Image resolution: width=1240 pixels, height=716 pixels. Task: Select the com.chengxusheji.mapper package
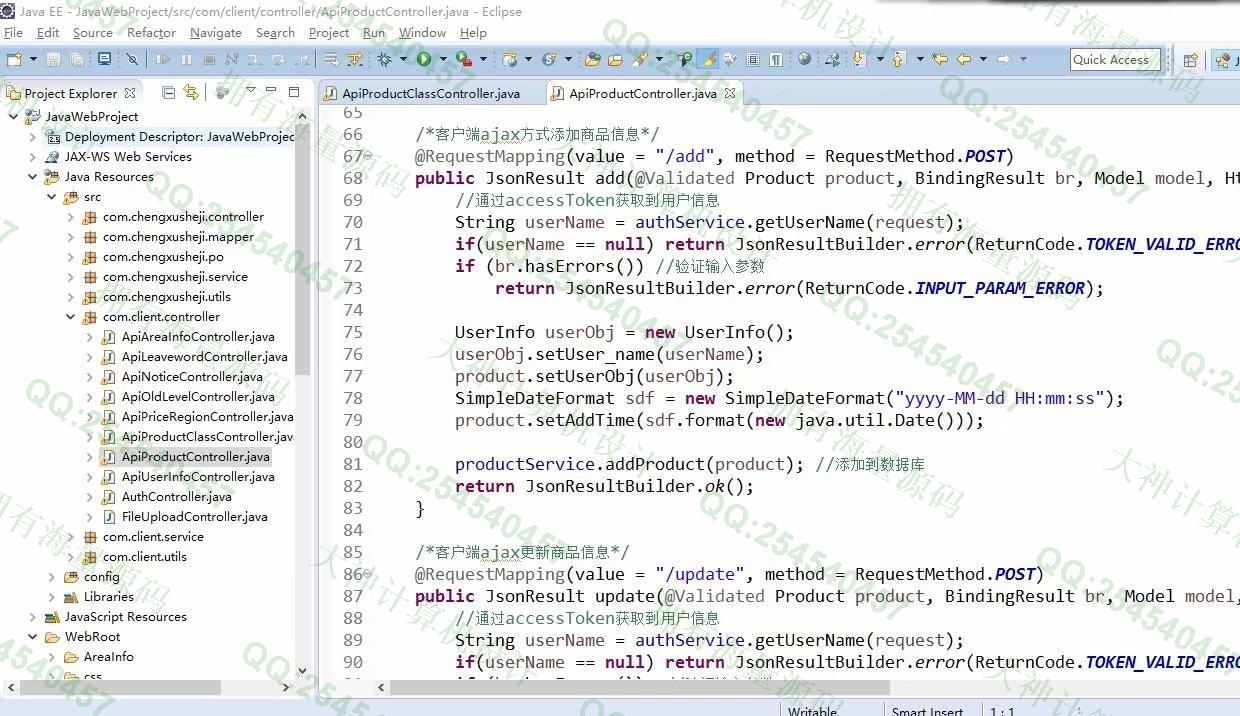tap(178, 236)
